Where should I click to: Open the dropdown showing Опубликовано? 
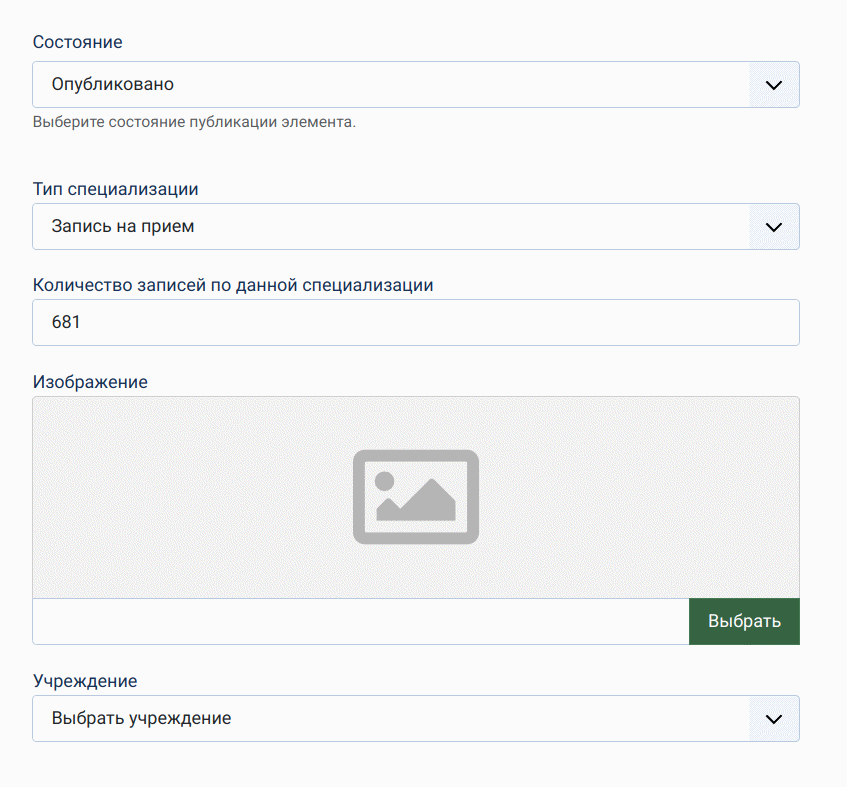pos(390,85)
